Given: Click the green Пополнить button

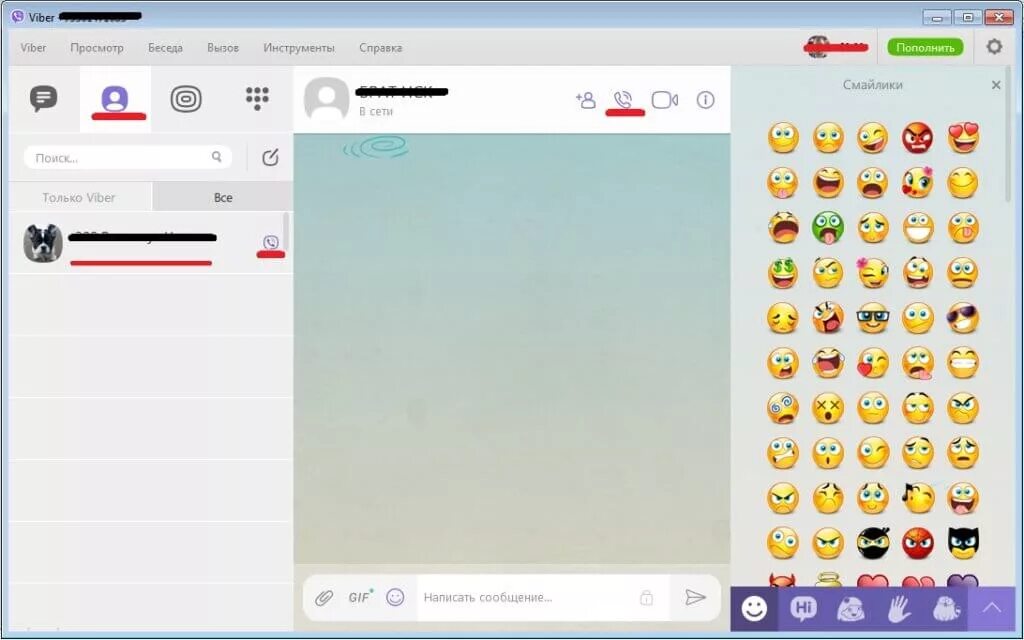Looking at the screenshot, I should click(x=925, y=47).
